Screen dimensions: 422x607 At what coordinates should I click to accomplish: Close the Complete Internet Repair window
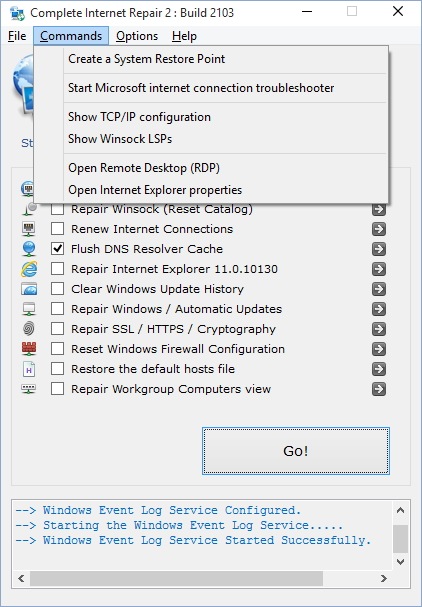pyautogui.click(x=398, y=12)
